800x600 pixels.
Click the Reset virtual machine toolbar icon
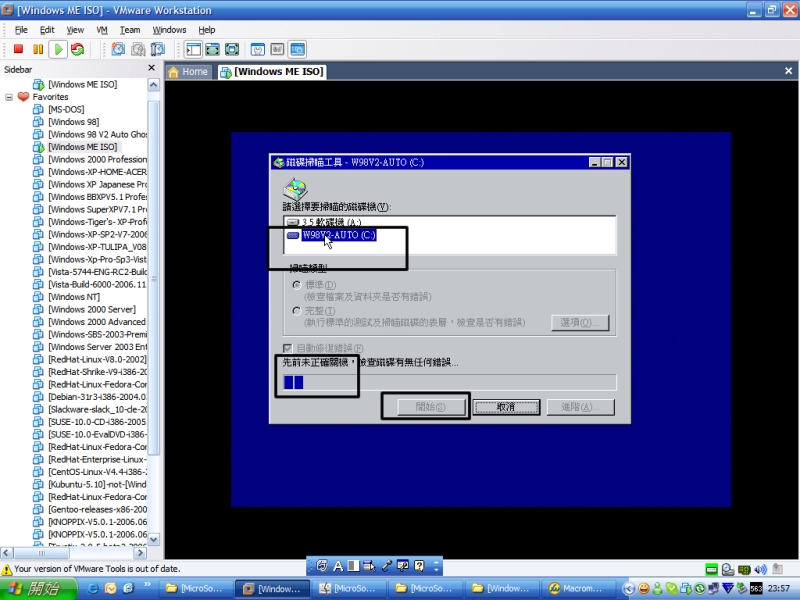point(78,49)
